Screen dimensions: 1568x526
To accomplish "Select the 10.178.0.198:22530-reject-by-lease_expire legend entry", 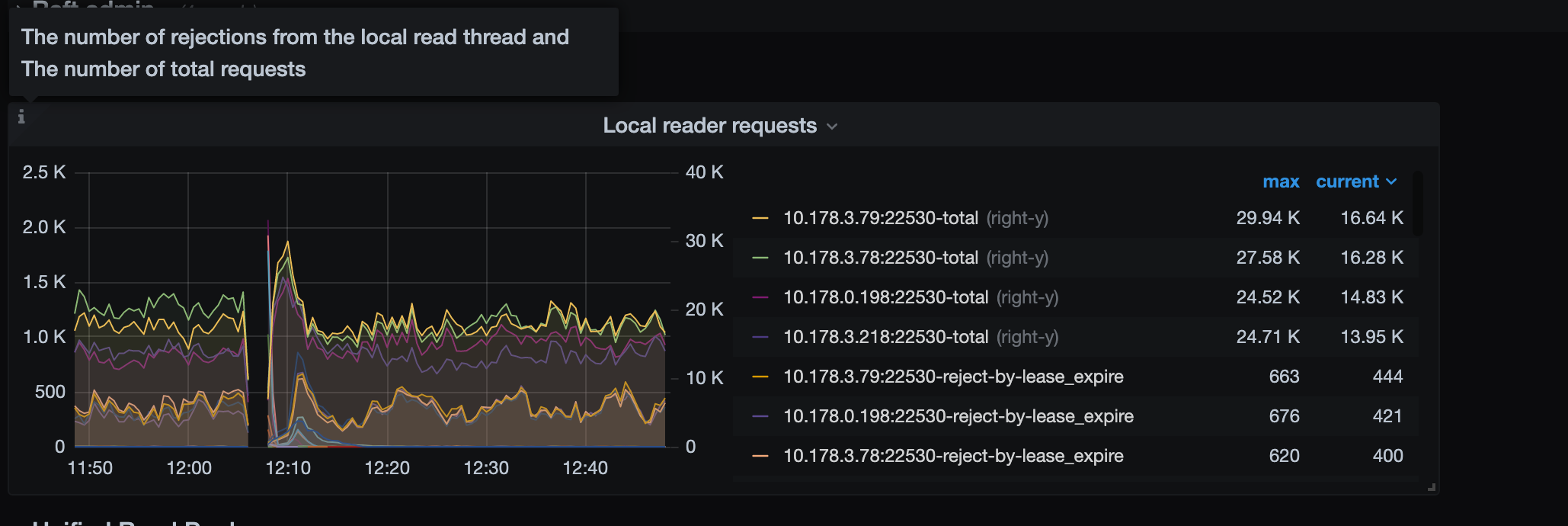I will click(x=958, y=416).
